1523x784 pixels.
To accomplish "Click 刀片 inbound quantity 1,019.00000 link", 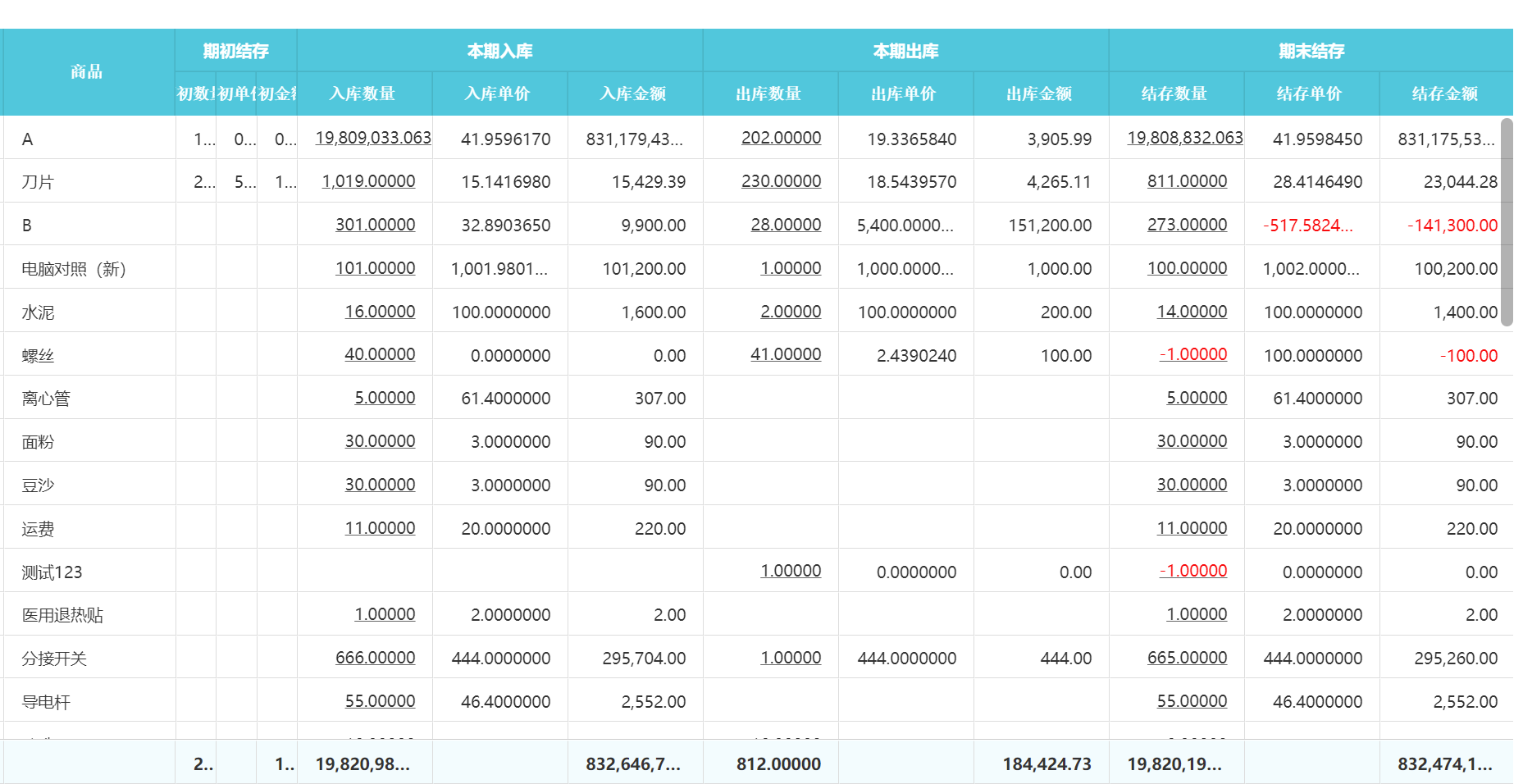I will pos(368,181).
